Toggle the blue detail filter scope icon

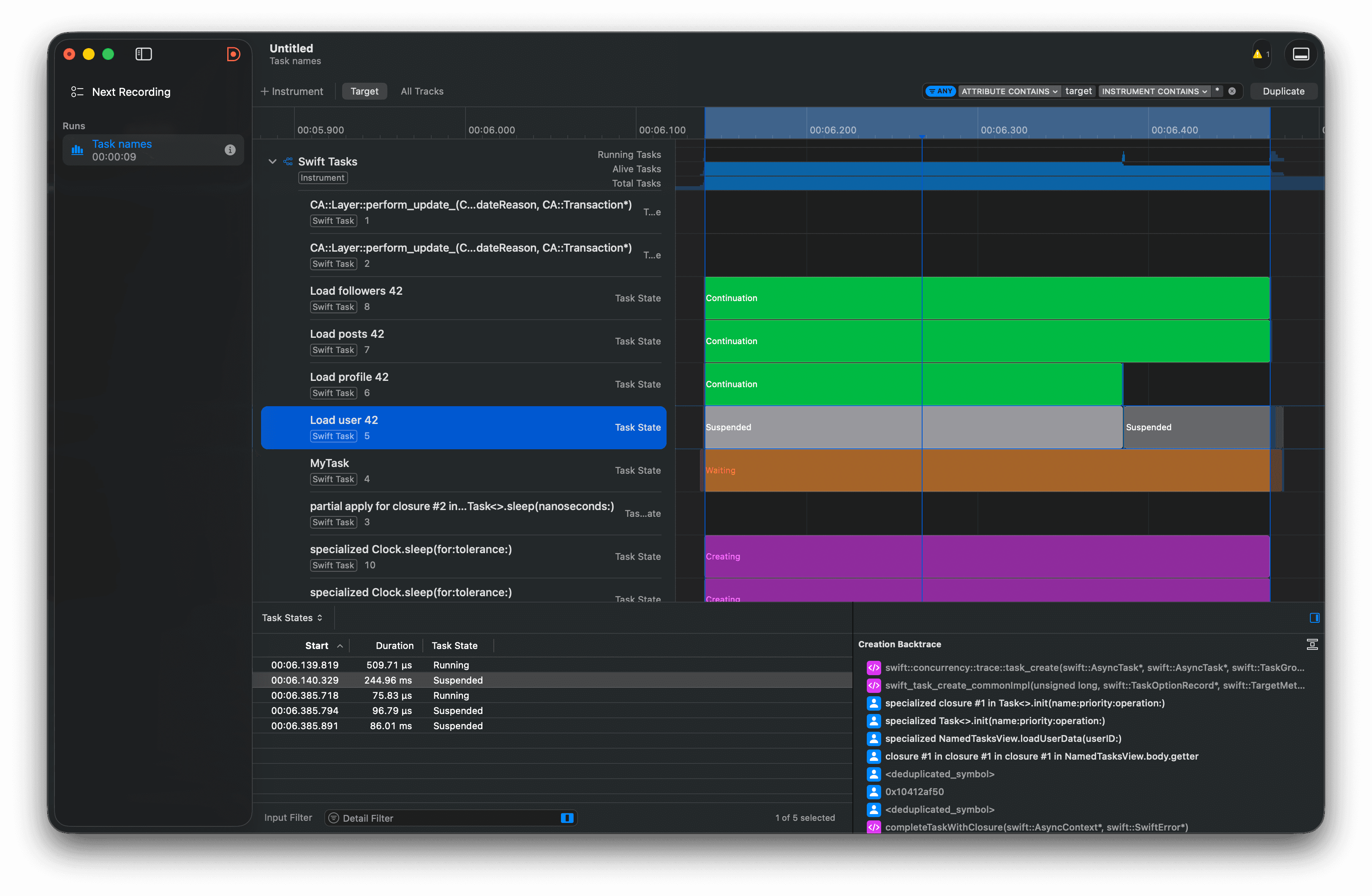click(567, 817)
